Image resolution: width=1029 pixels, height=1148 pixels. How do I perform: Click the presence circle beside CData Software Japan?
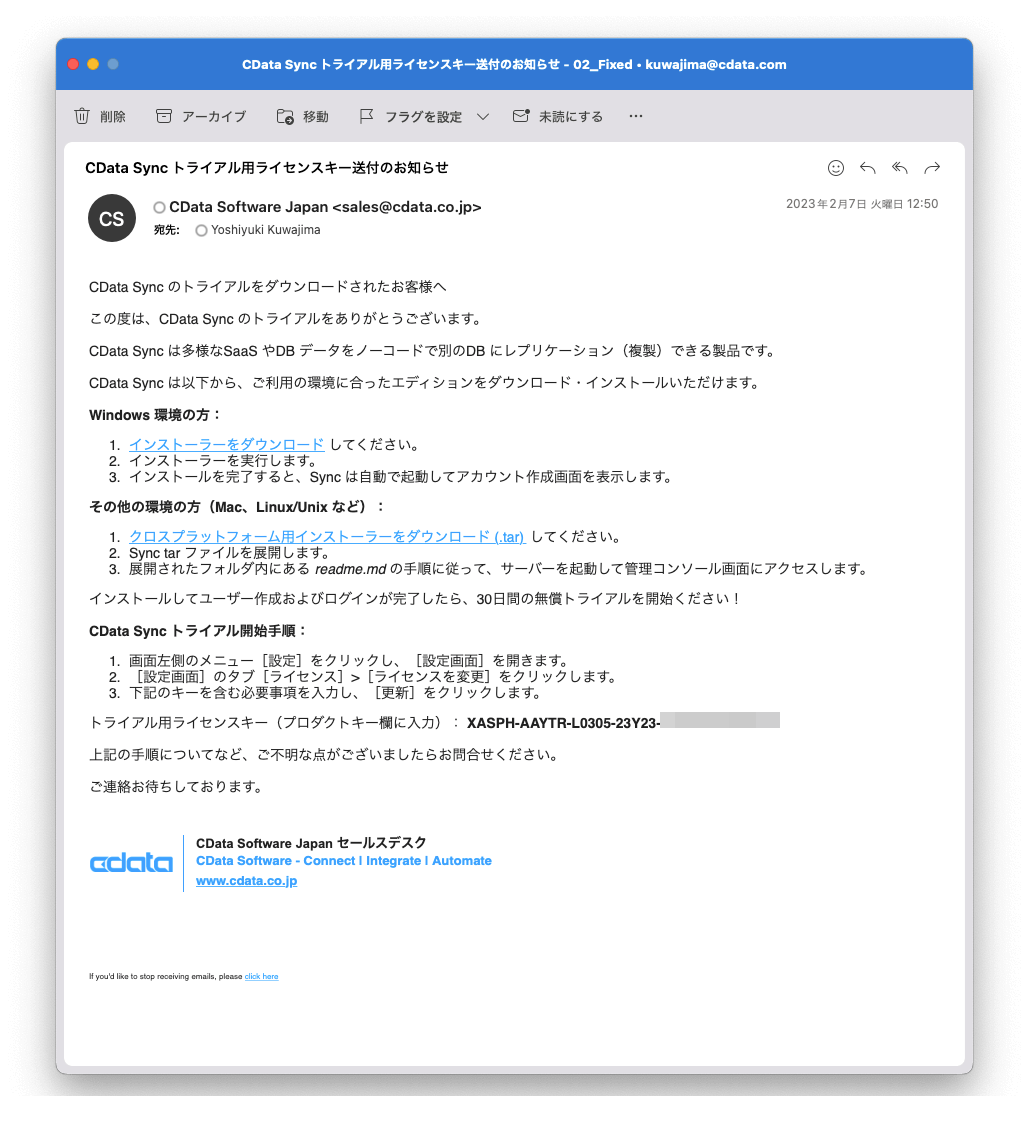(x=159, y=207)
